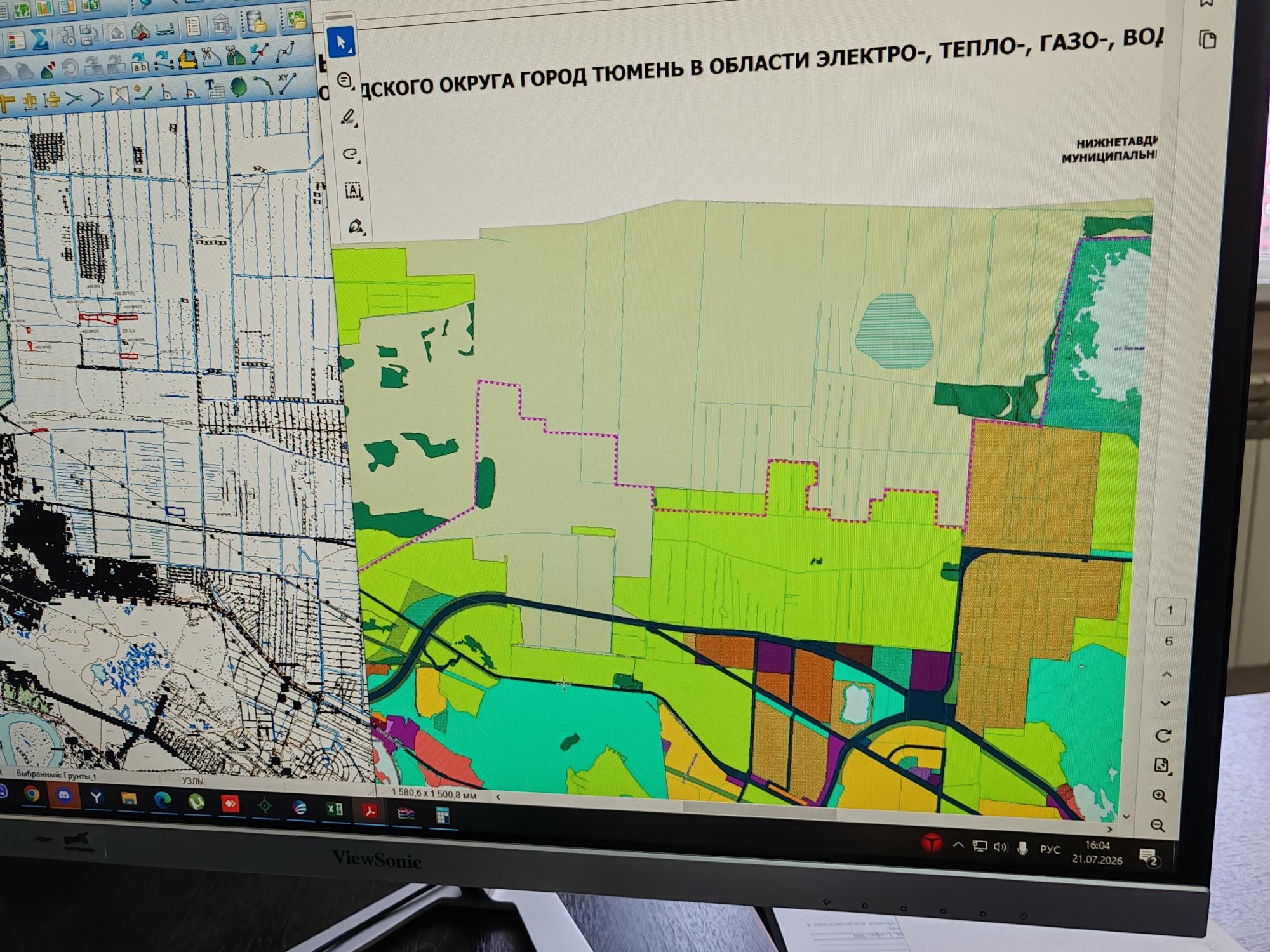Open network settings in system tray
Screen dimensions: 1270x952
tap(980, 846)
